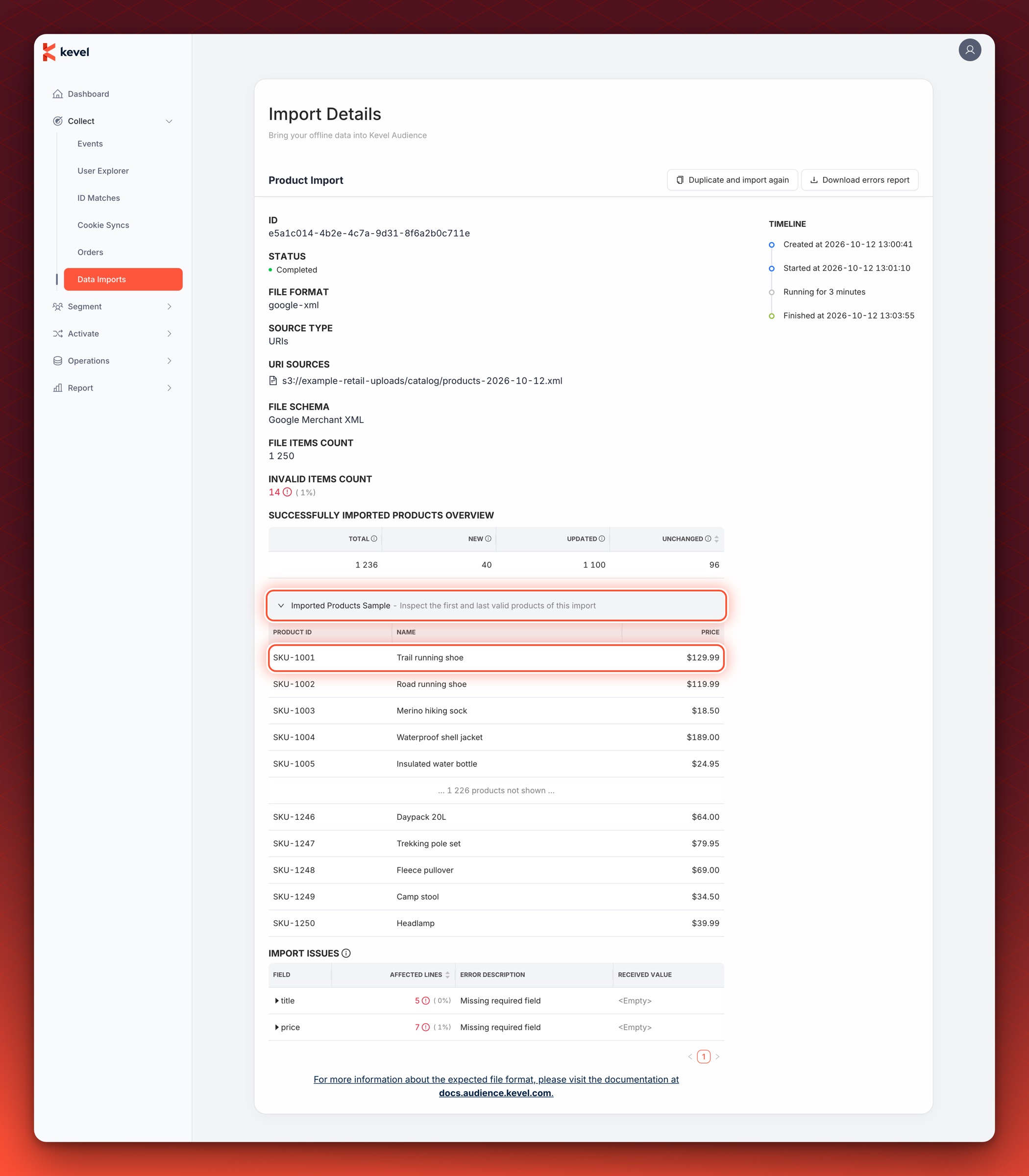This screenshot has height=1176, width=1029.
Task: Click the info icon next to UNCHANGED
Action: tap(708, 538)
